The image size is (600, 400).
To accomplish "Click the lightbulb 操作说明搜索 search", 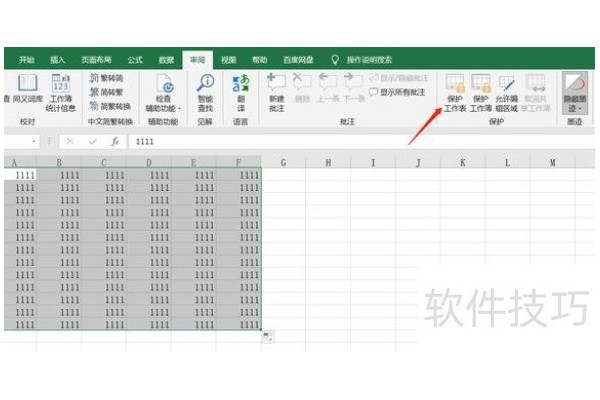I will coord(362,60).
